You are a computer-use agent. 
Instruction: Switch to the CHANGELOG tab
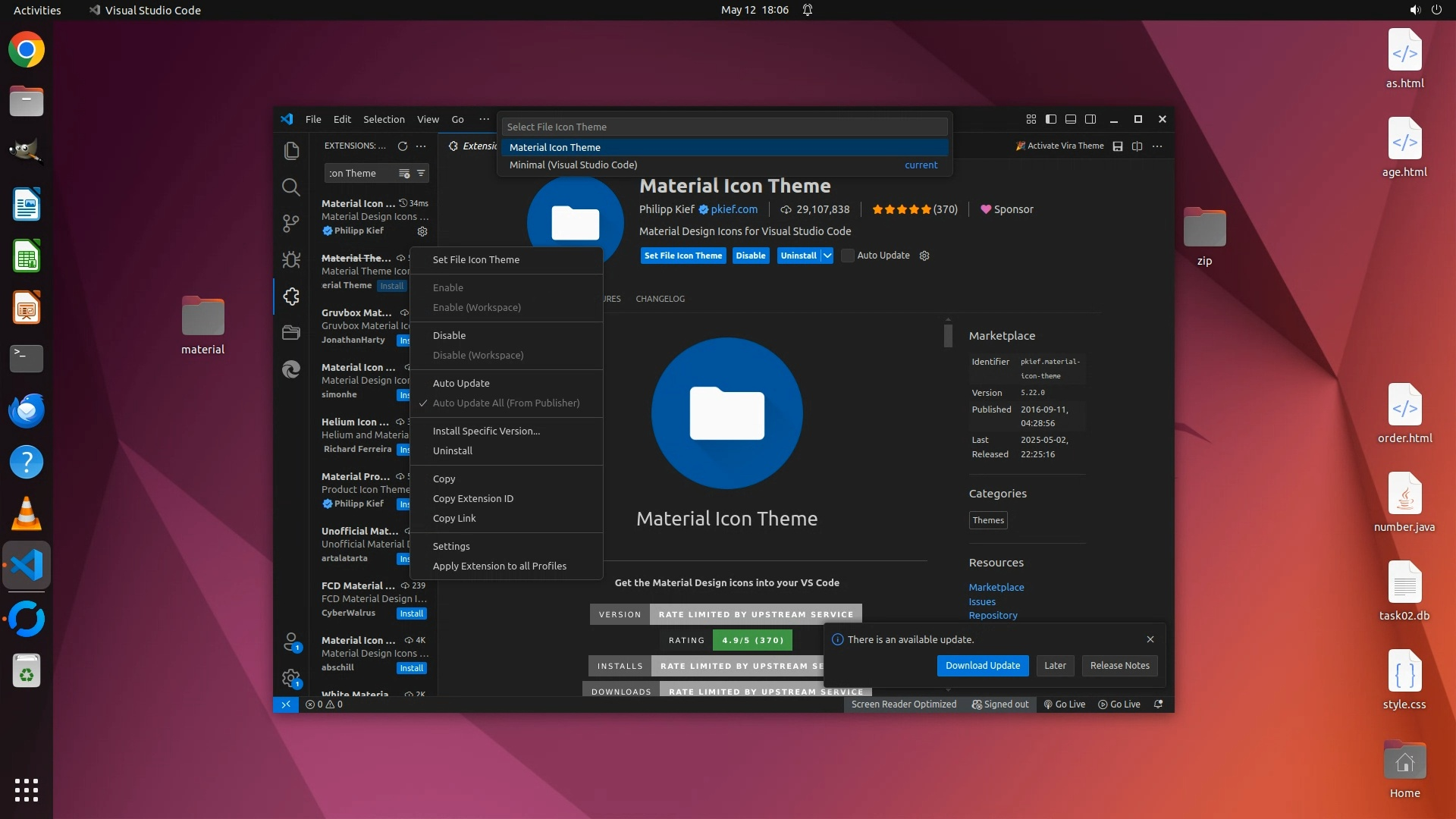[x=660, y=299]
